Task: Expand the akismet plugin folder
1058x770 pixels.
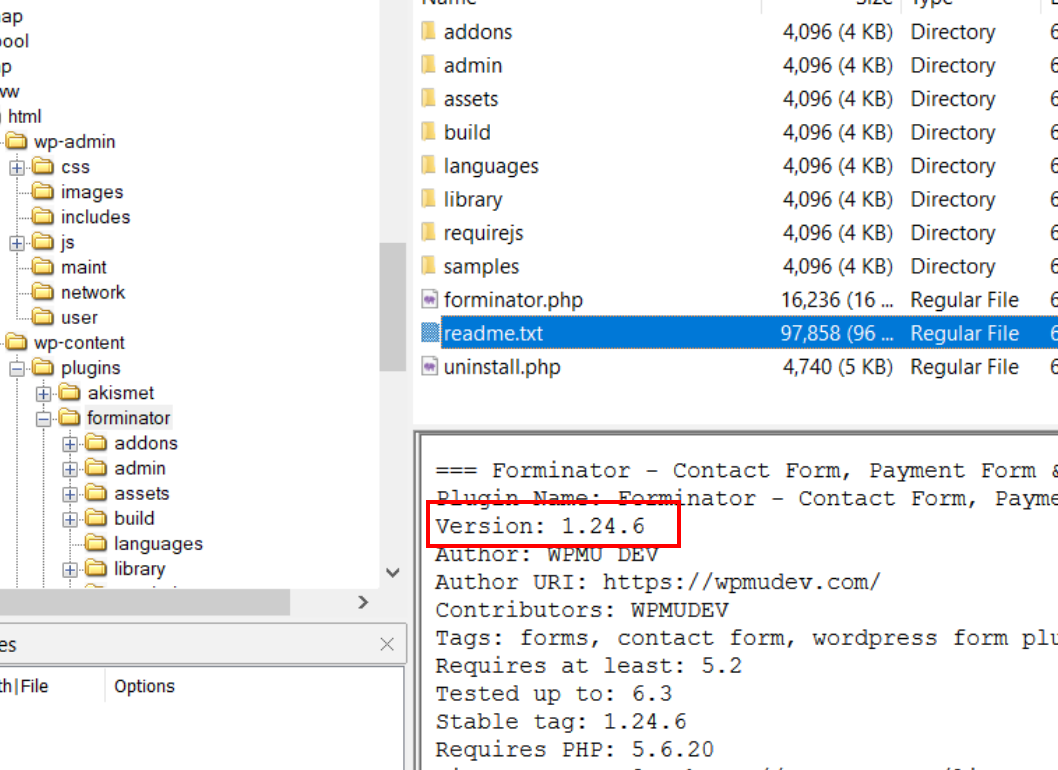Action: (44, 394)
